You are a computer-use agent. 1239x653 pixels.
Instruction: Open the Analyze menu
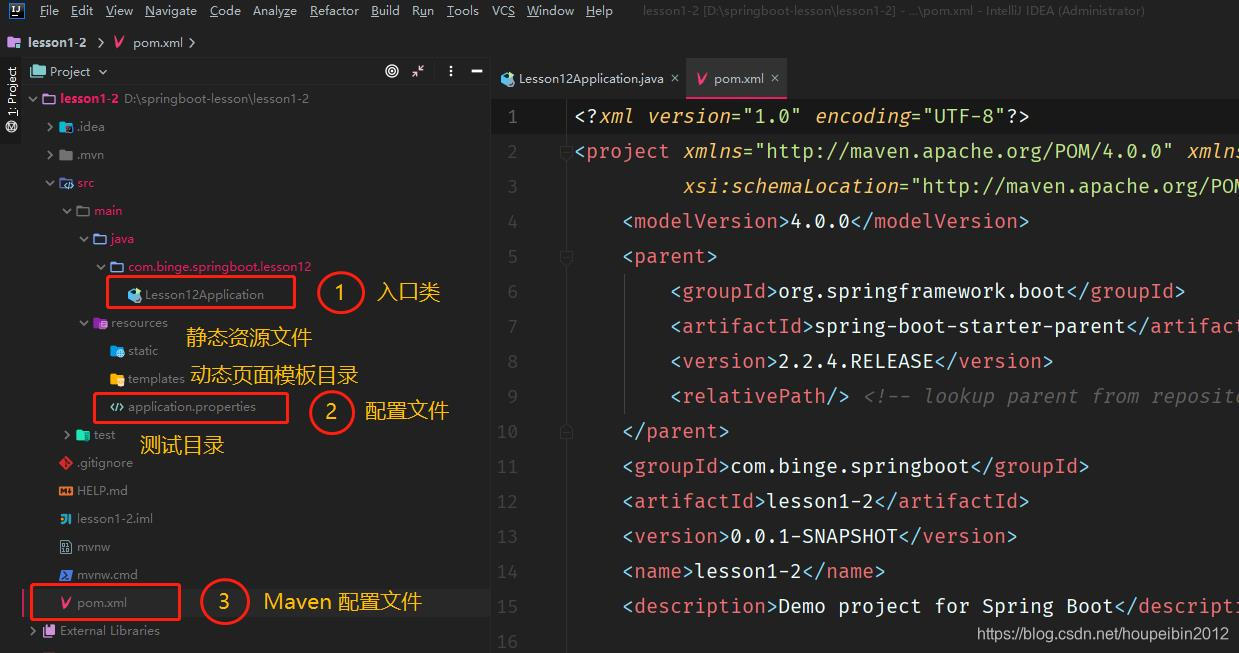pos(274,11)
